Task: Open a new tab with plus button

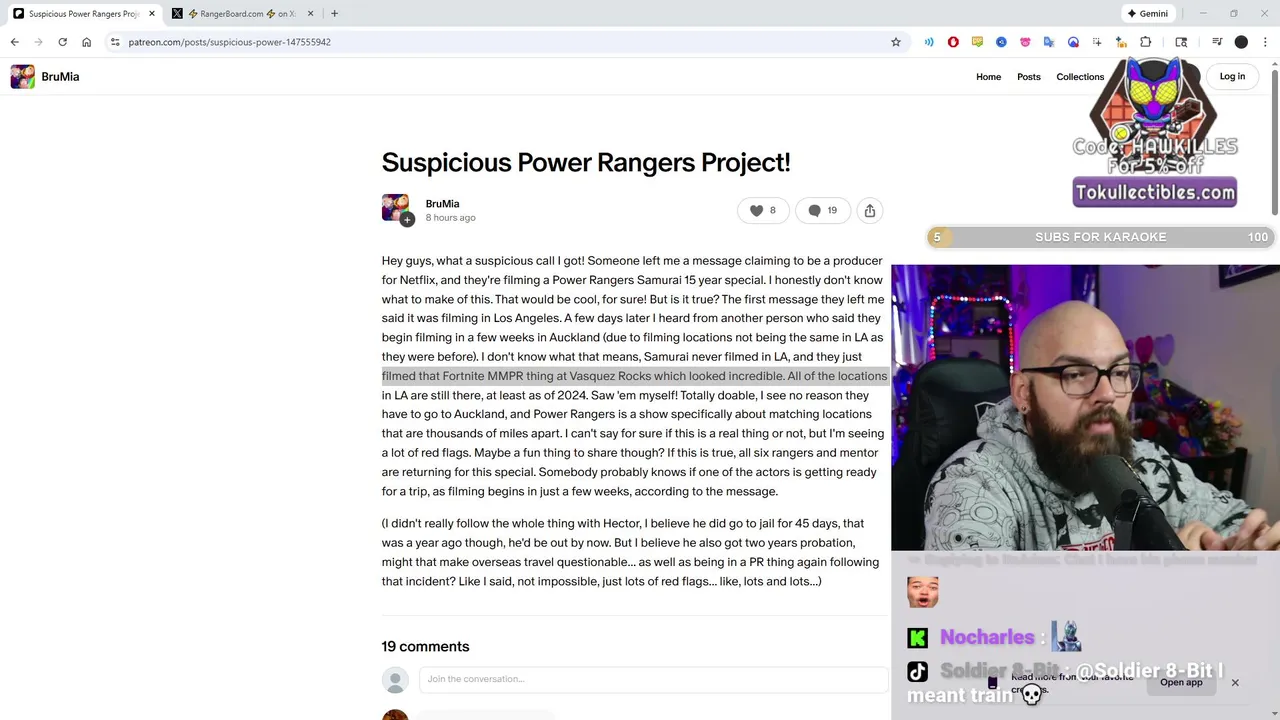Action: tap(334, 13)
